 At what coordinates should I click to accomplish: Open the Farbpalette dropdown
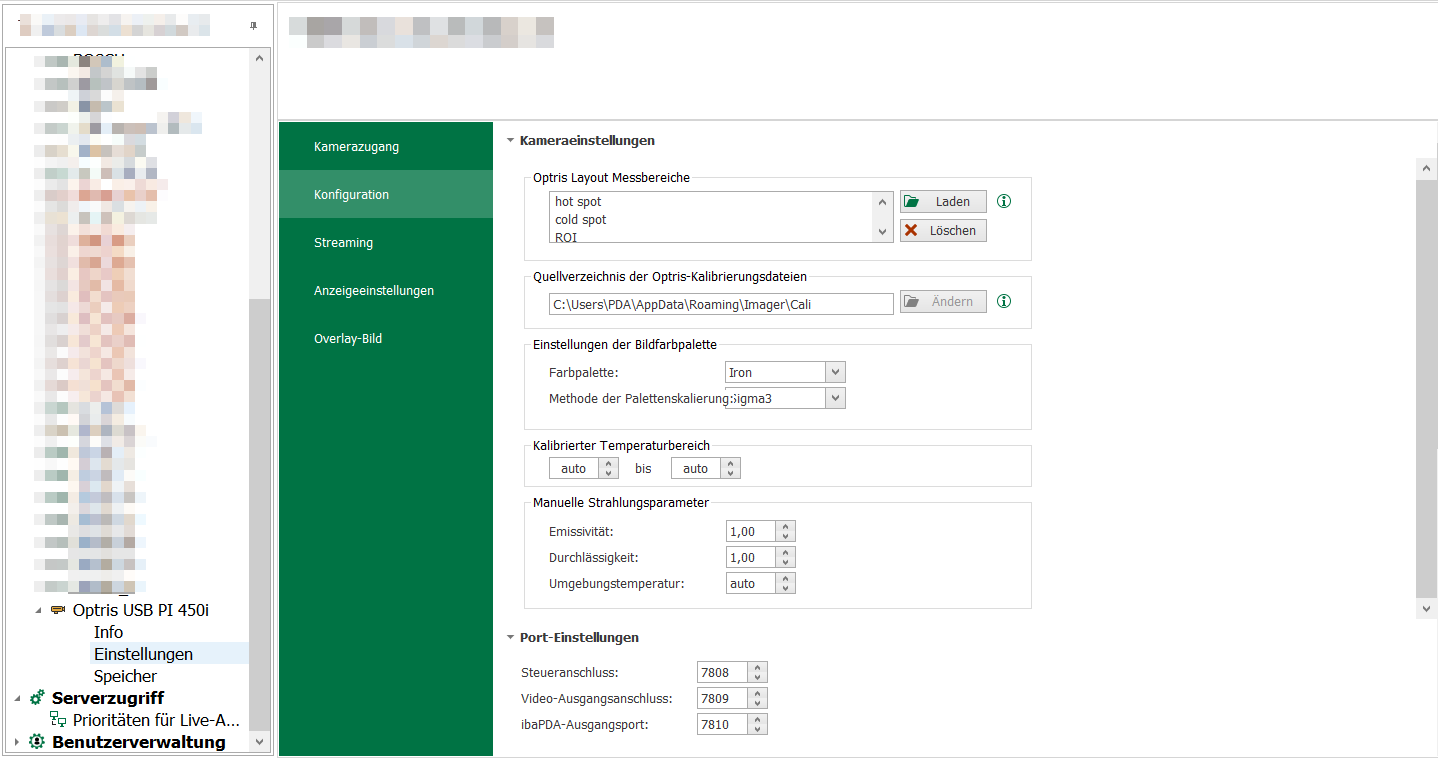tap(835, 372)
